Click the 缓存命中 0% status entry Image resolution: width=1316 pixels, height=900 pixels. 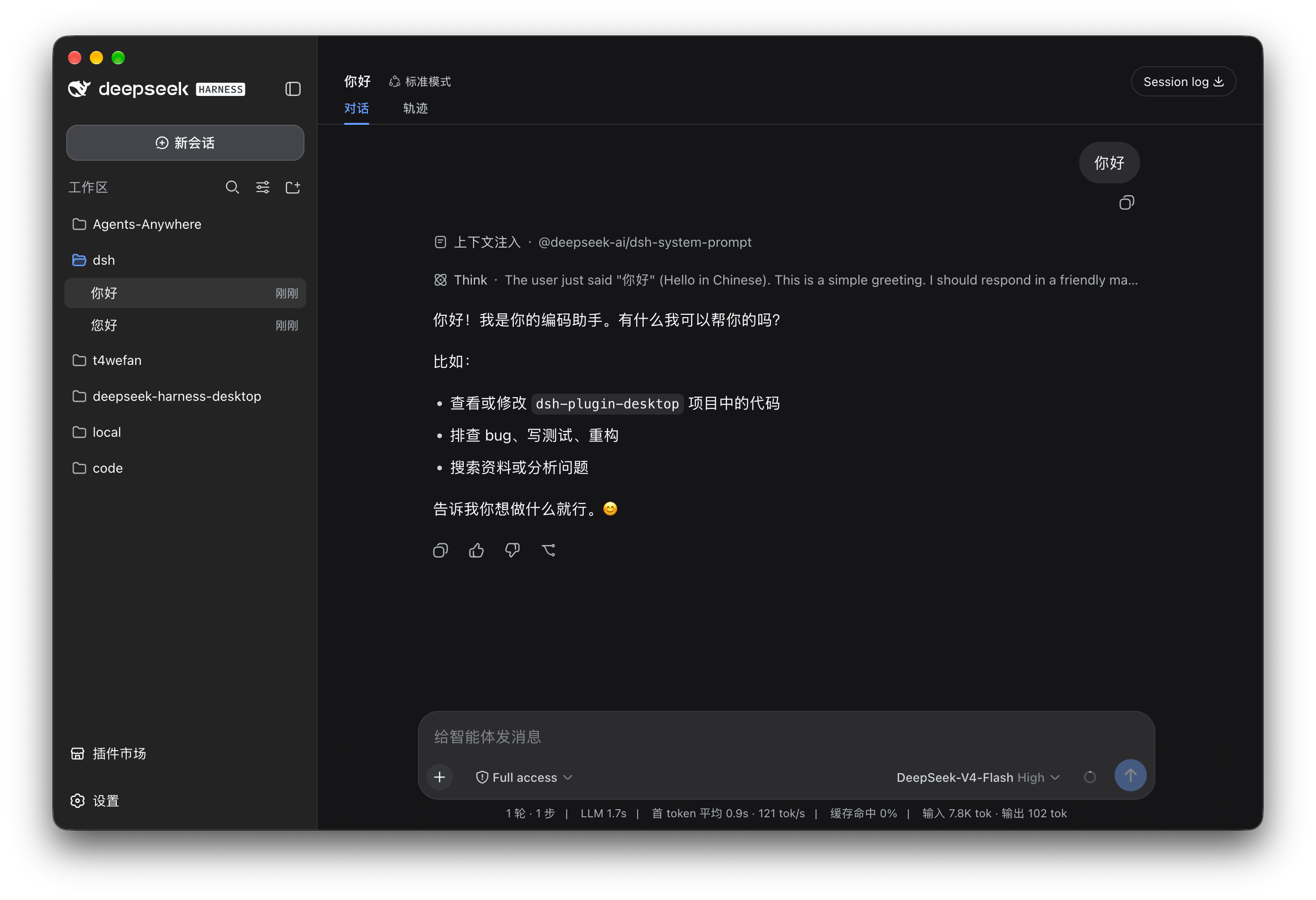click(864, 813)
